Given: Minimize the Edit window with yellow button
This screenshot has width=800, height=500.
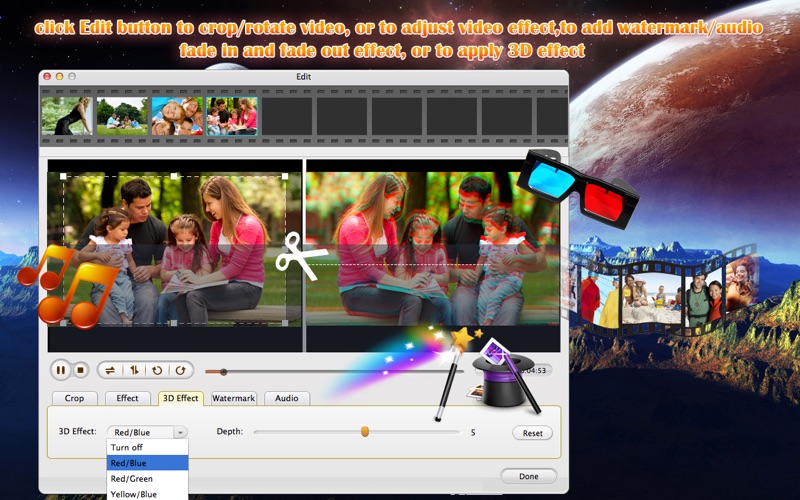Looking at the screenshot, I should click(59, 77).
